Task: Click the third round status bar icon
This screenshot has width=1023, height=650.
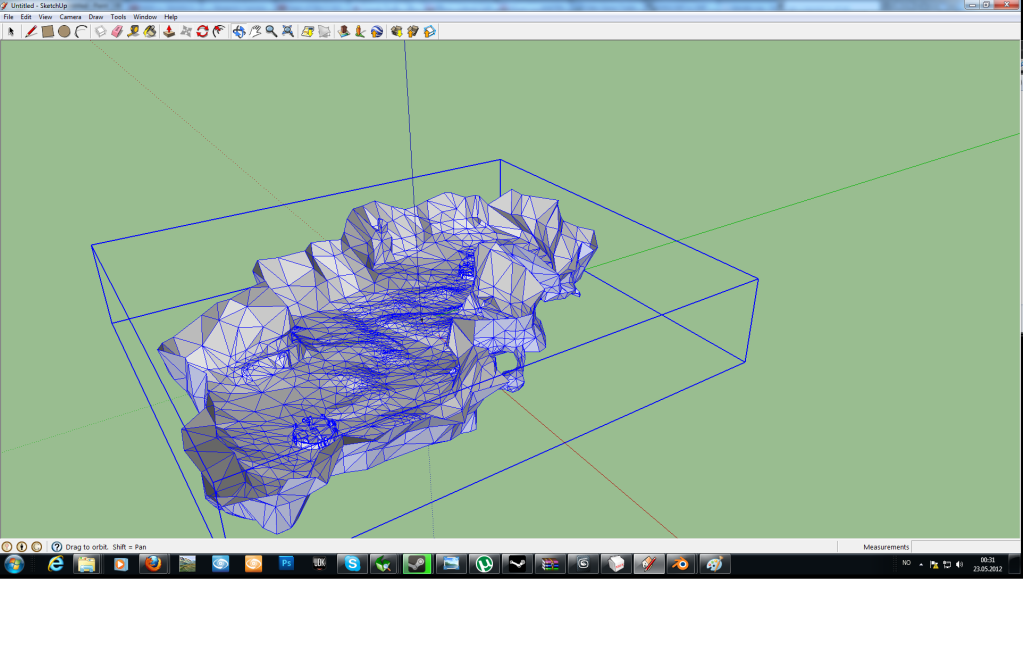Action: point(37,547)
